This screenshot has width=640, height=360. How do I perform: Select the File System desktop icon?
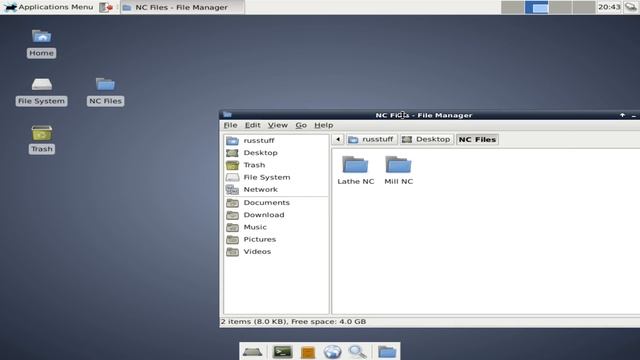(41, 91)
